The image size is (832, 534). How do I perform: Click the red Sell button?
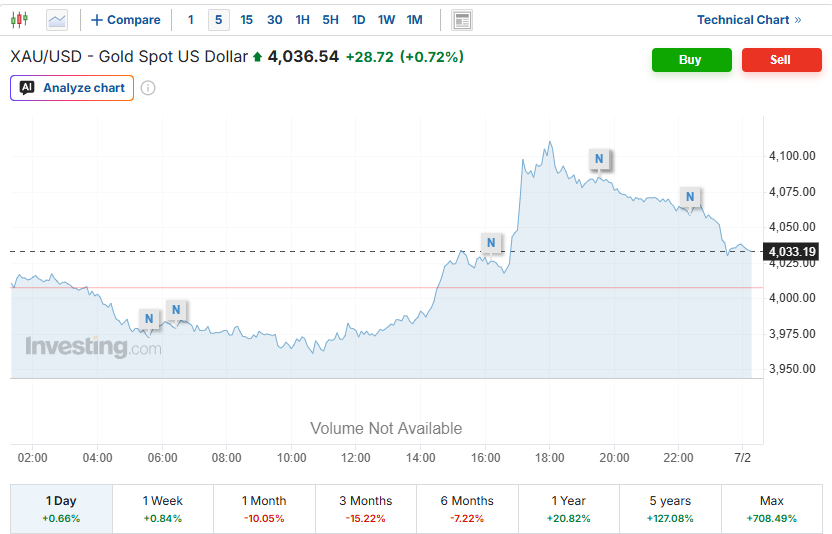(x=782, y=60)
